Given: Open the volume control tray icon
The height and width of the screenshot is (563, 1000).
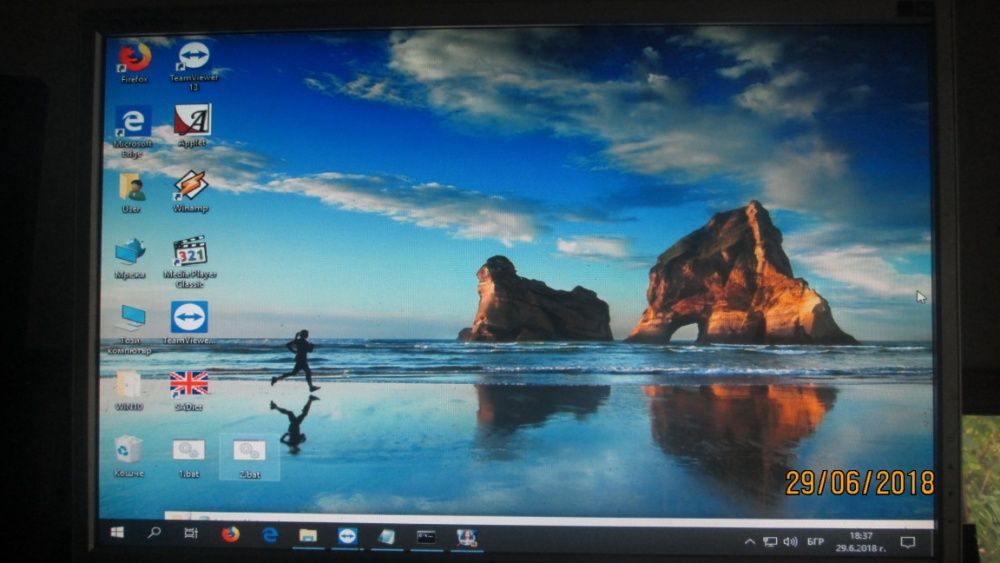Looking at the screenshot, I should (x=790, y=542).
